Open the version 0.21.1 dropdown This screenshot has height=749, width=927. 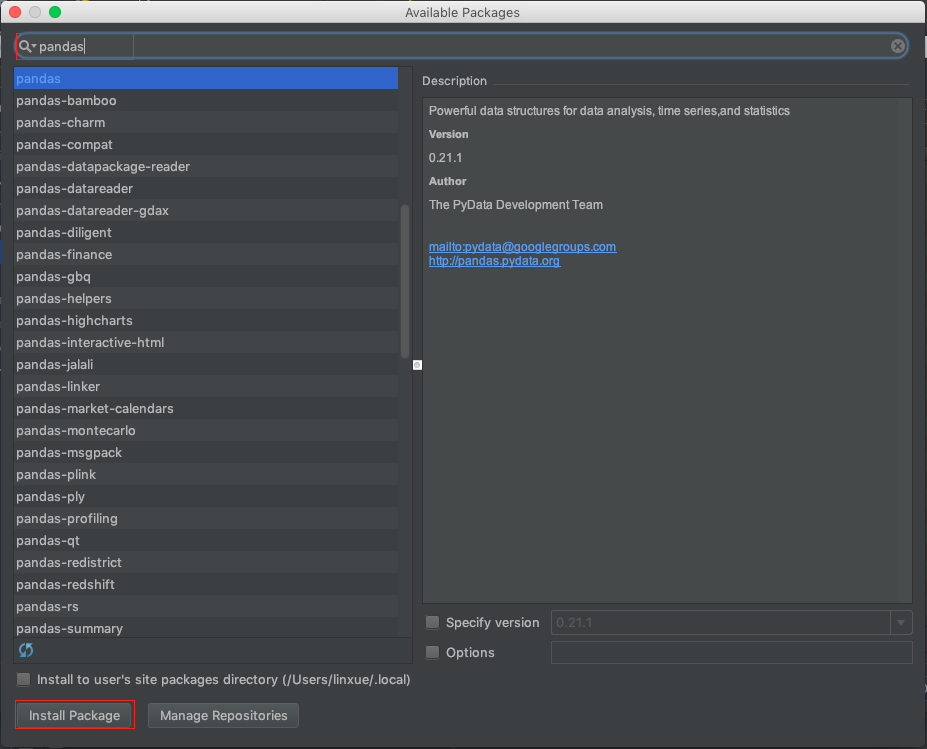coord(900,622)
